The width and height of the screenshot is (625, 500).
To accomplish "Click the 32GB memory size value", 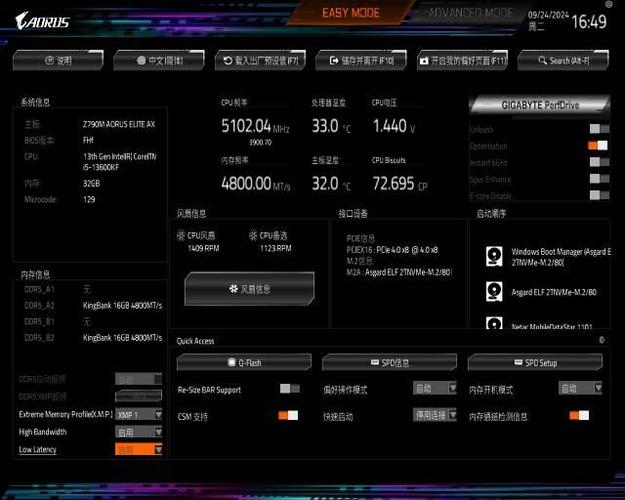I will [91, 183].
